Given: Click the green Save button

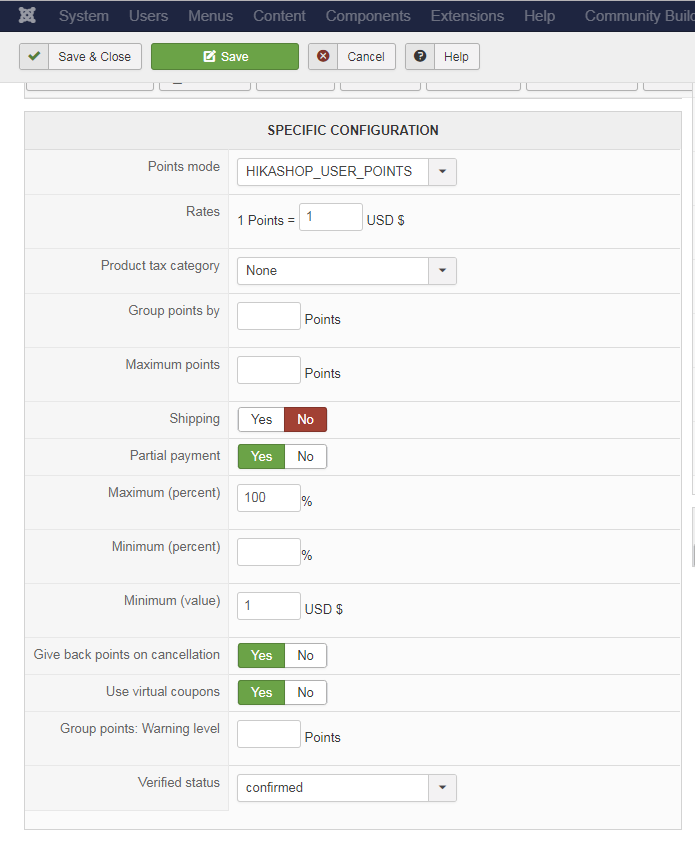Looking at the screenshot, I should 225,57.
